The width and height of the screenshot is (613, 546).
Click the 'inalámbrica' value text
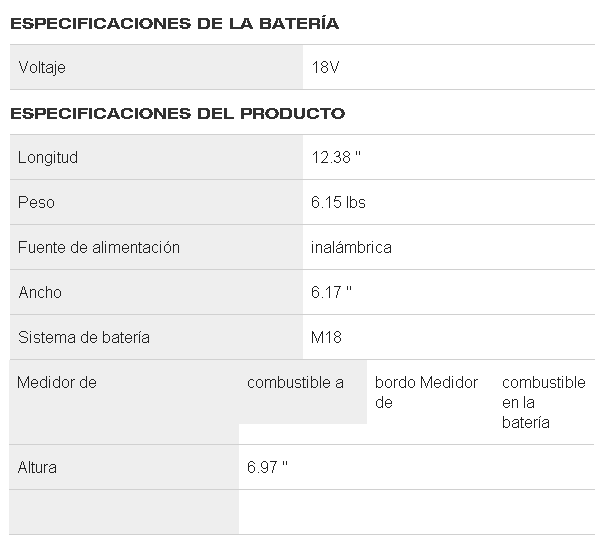(351, 247)
